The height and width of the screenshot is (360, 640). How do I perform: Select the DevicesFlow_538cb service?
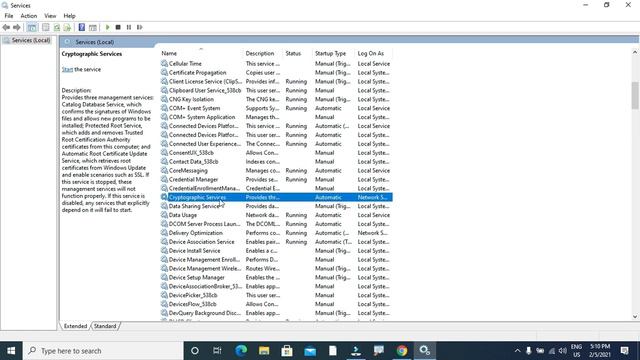click(x=276, y=304)
